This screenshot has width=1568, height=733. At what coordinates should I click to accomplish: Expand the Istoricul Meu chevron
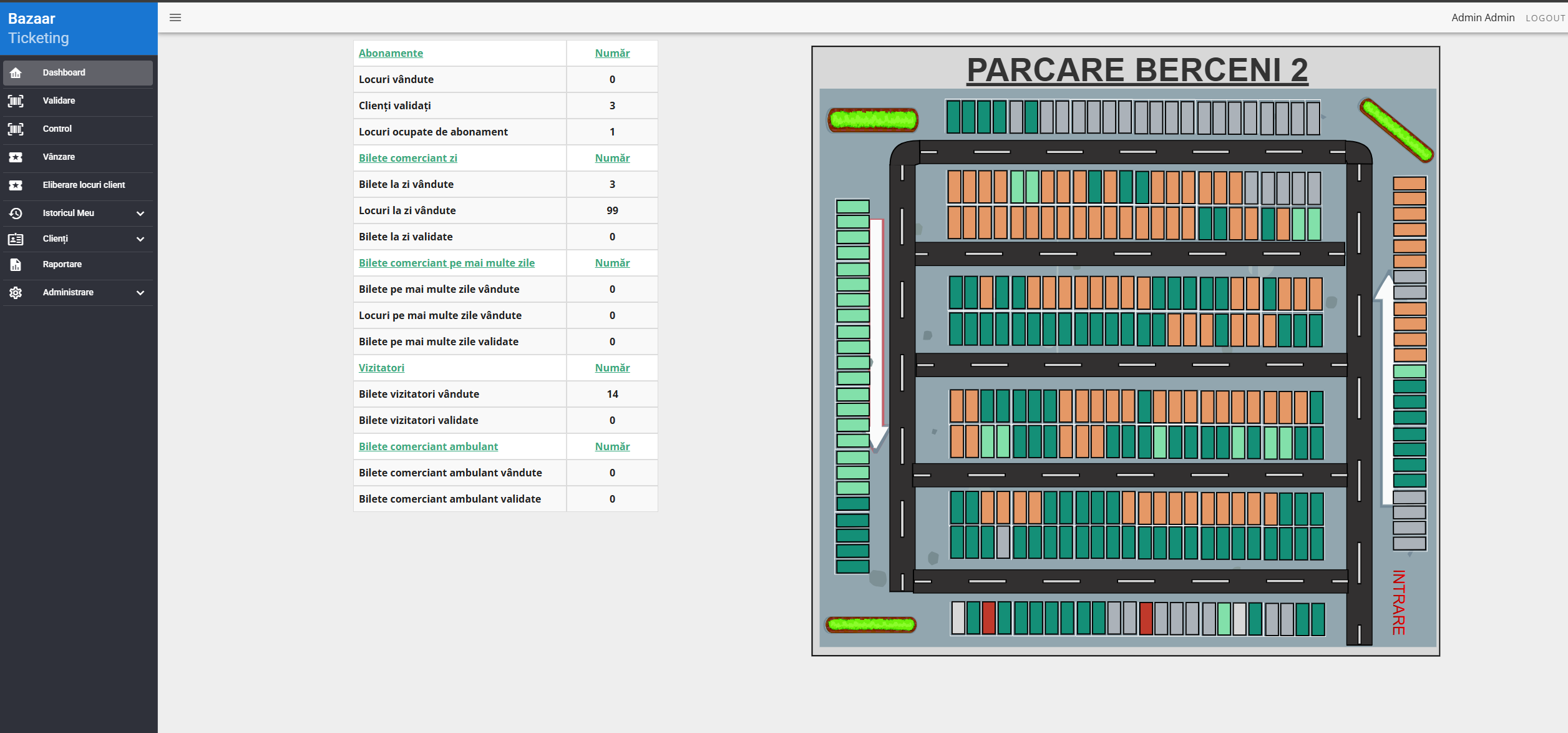(140, 214)
